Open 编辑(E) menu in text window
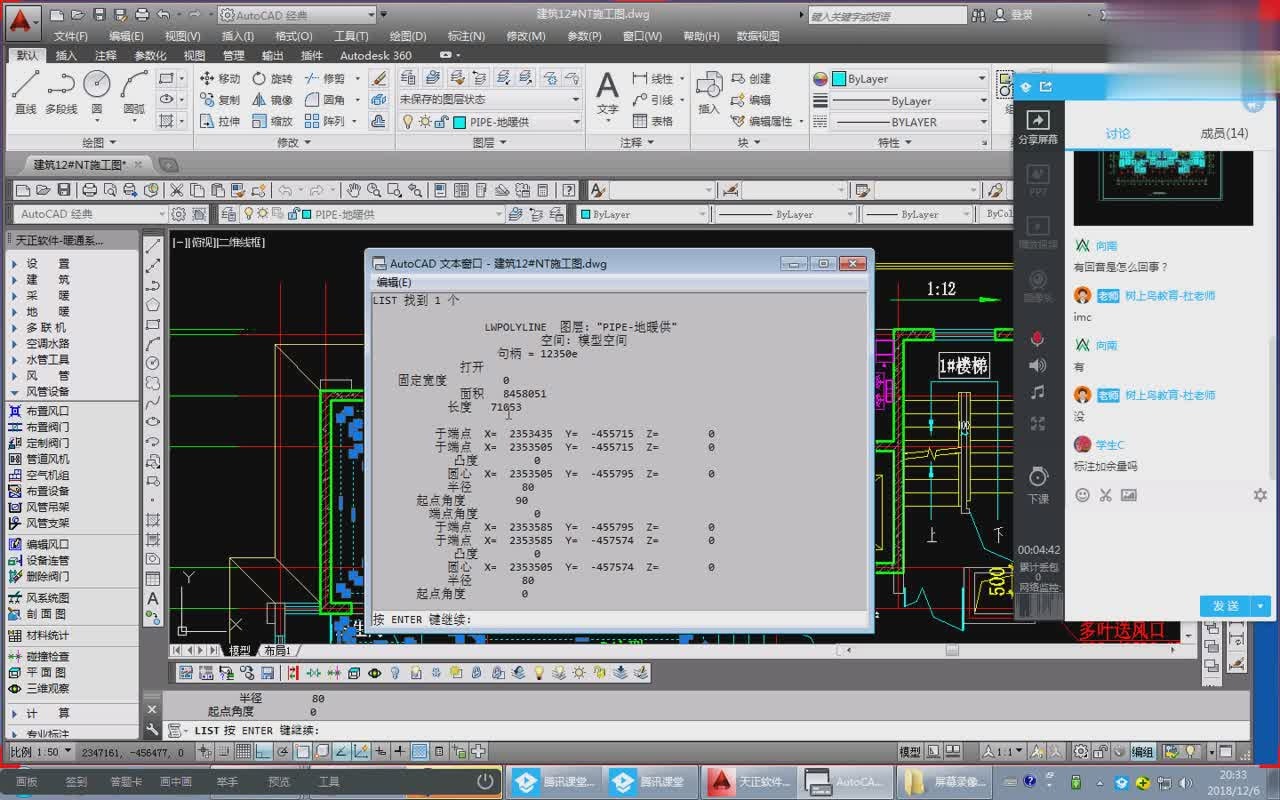Image resolution: width=1280 pixels, height=800 pixels. [393, 283]
